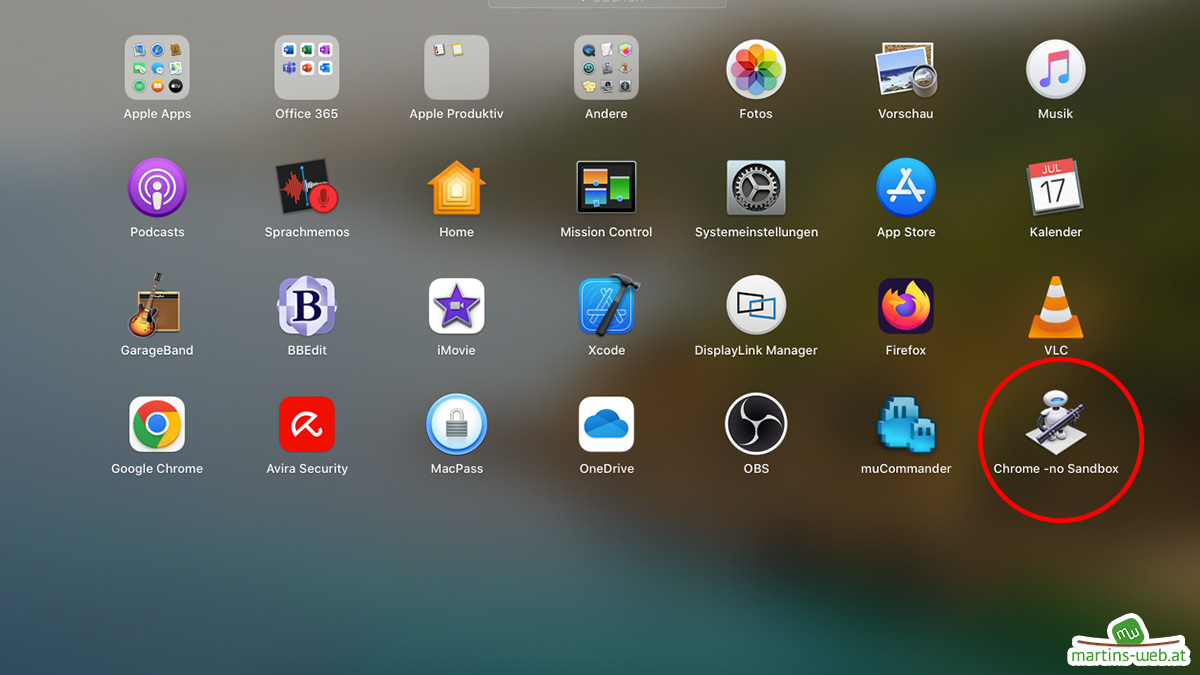Open the Podcasts app

[x=157, y=187]
